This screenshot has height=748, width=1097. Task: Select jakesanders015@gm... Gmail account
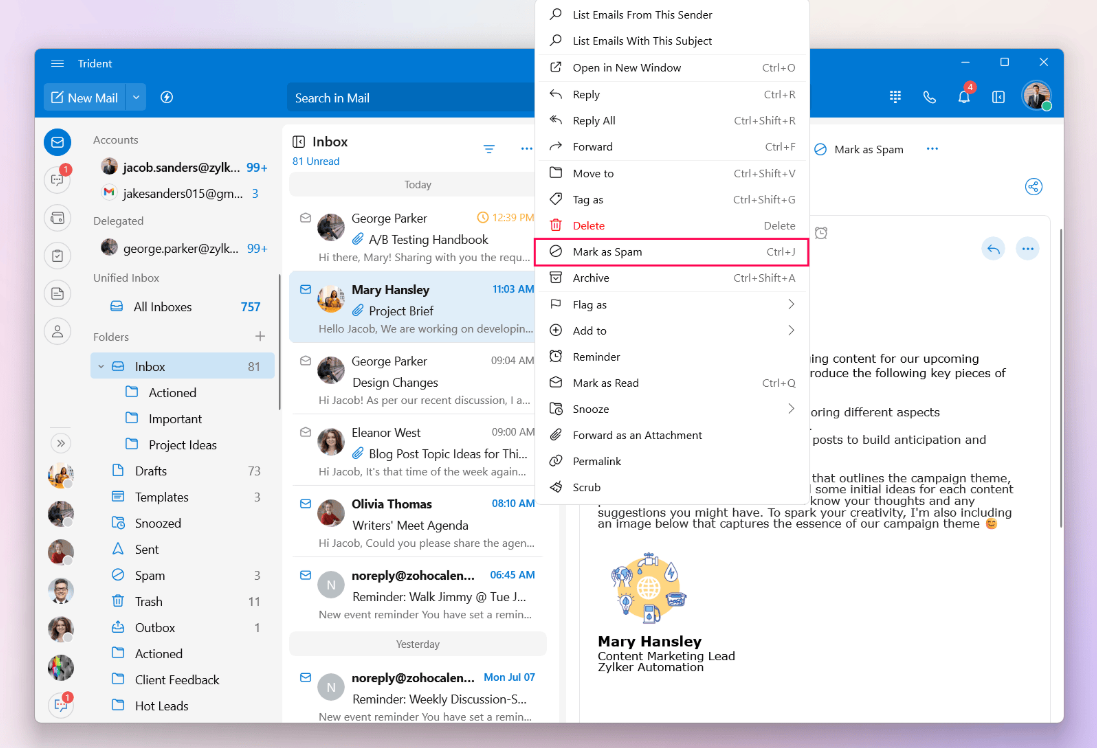tap(184, 194)
